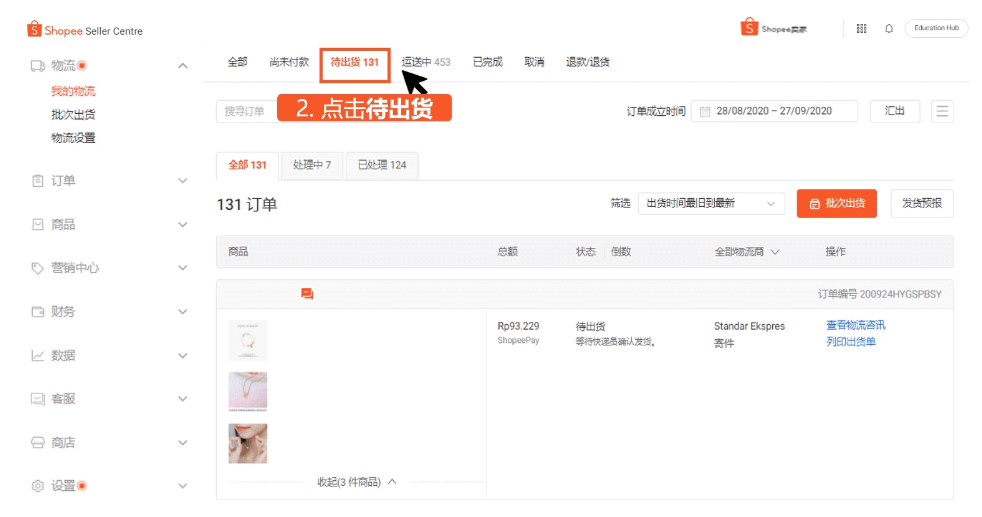Click the 汇出 export button
The height and width of the screenshot is (517, 982).
pos(894,111)
